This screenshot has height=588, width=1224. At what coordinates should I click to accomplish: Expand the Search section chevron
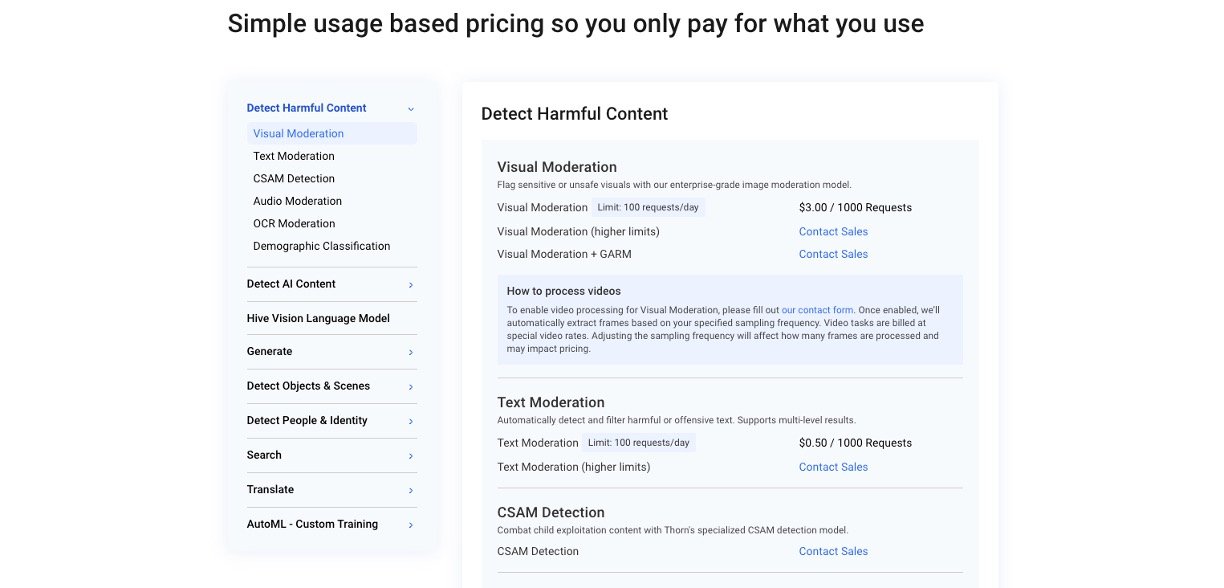point(410,456)
